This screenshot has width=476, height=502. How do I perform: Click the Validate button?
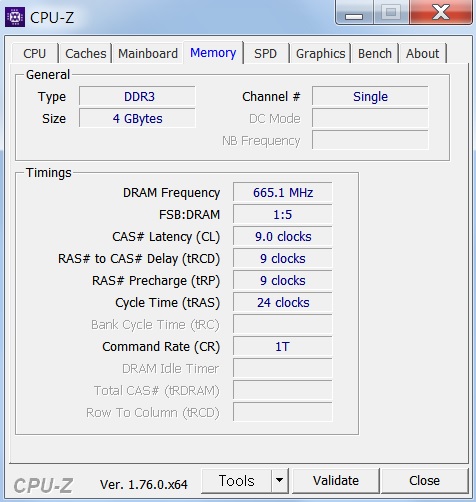[x=336, y=480]
